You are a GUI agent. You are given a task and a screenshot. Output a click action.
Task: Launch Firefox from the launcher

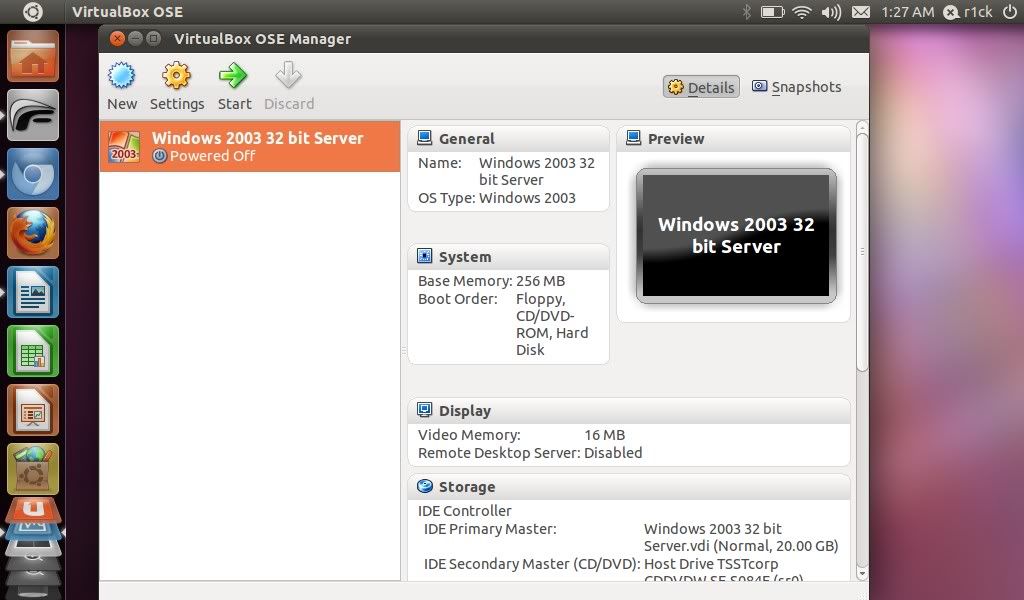click(33, 233)
